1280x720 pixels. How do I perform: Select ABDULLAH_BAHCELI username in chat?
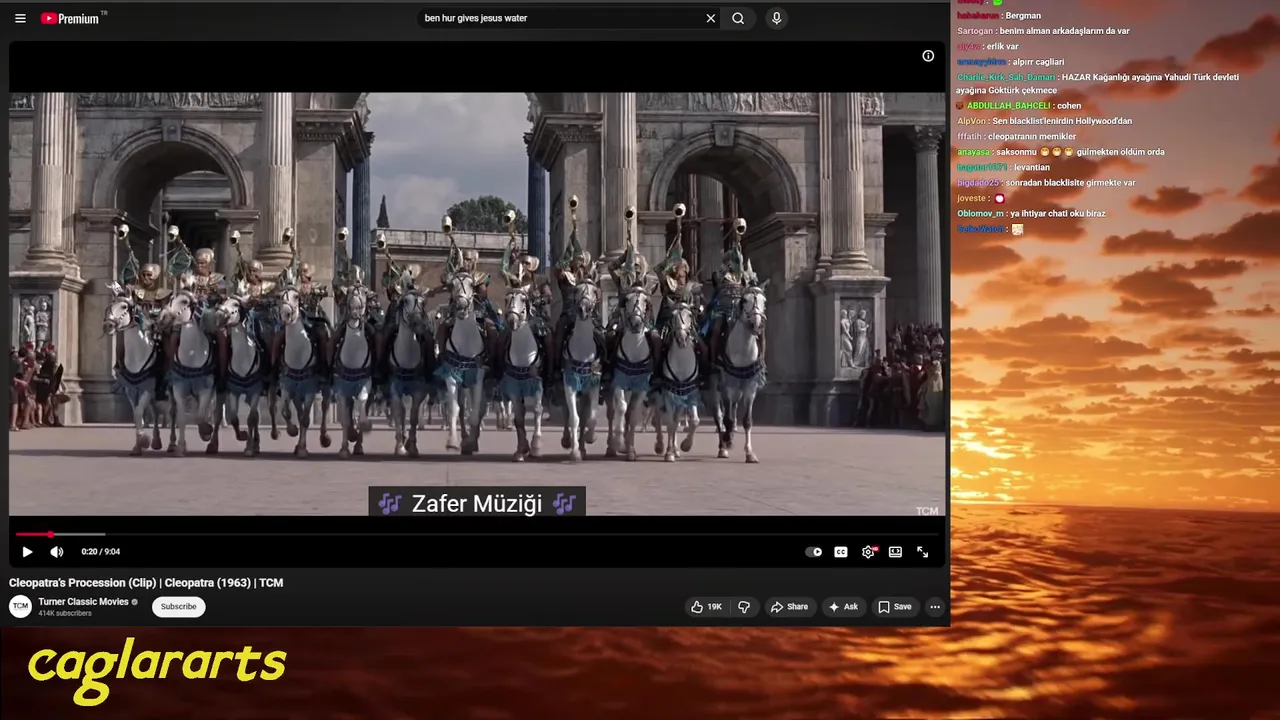[1008, 106]
